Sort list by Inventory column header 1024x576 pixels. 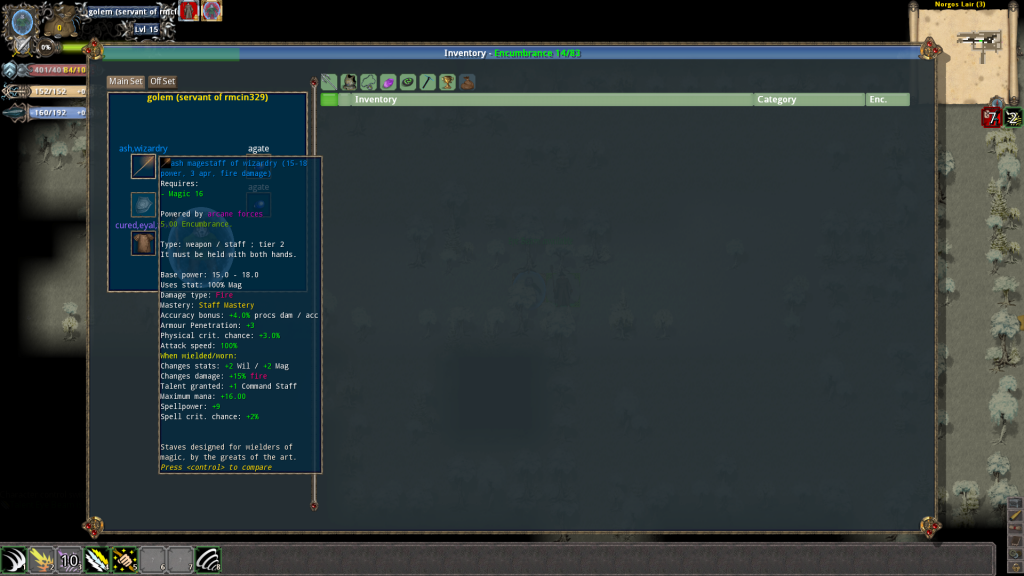click(x=552, y=99)
